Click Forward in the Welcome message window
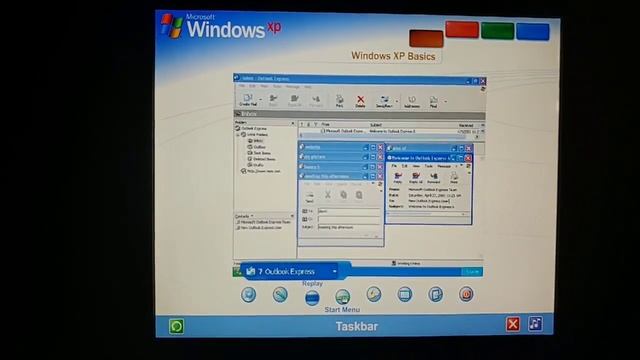This screenshot has height=360, width=640. (x=433, y=178)
